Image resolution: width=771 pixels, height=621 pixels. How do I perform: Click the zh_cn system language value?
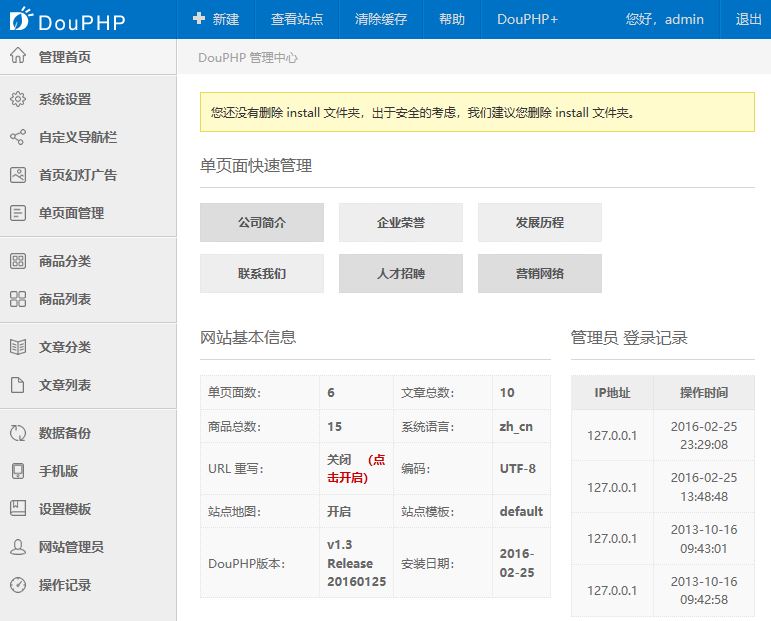[x=516, y=426]
